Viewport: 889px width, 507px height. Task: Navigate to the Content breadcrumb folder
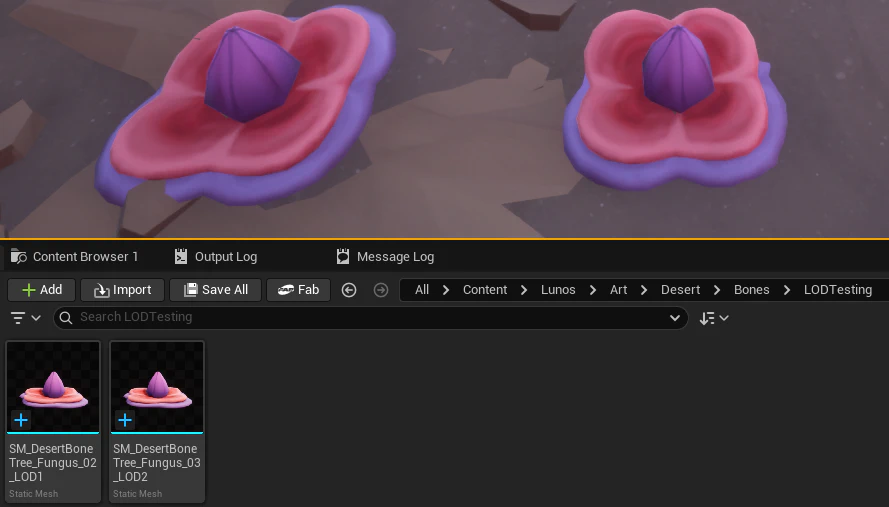click(485, 290)
